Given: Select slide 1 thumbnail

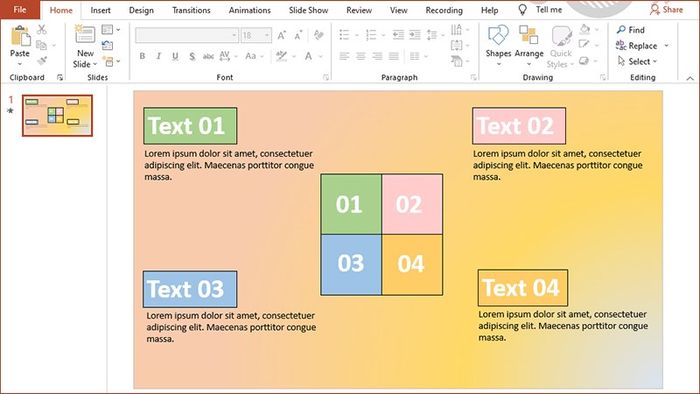Looking at the screenshot, I should tap(58, 115).
